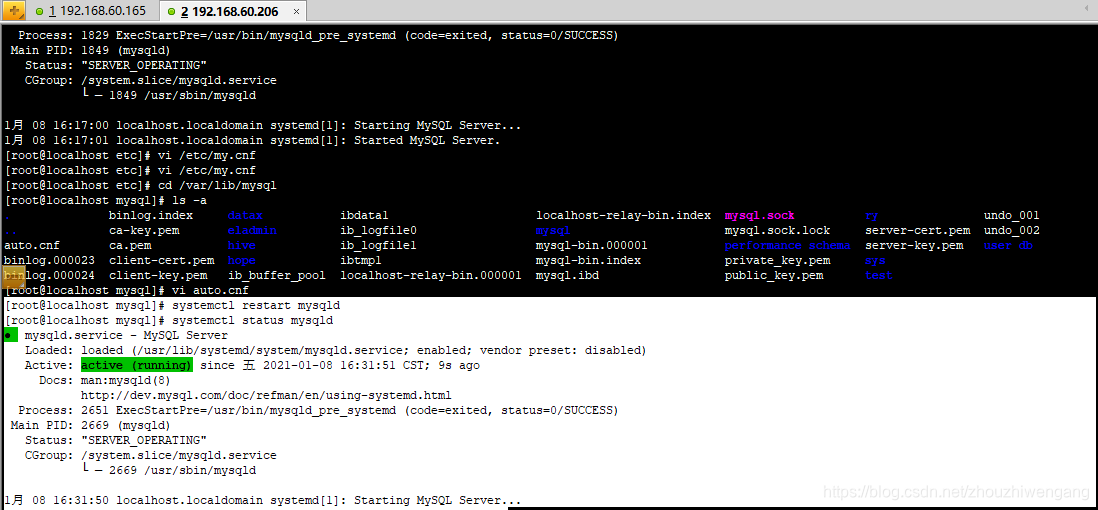
Task: Click the green 'active (running)' status text
Action: (137, 365)
